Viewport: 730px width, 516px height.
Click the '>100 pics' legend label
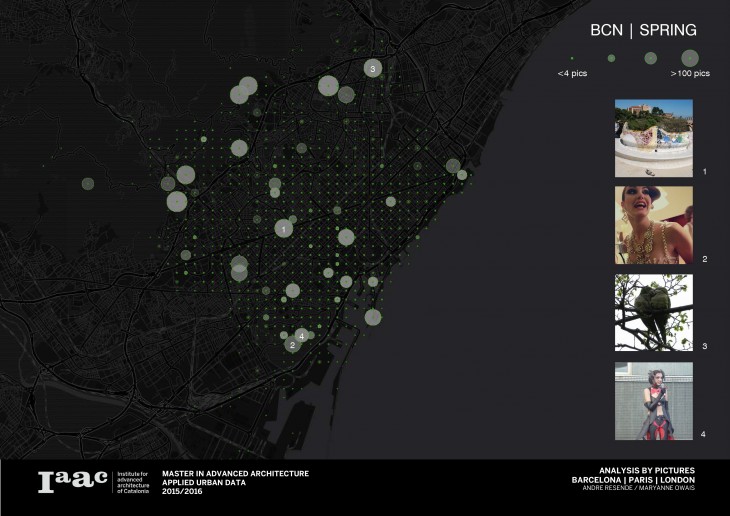click(690, 74)
